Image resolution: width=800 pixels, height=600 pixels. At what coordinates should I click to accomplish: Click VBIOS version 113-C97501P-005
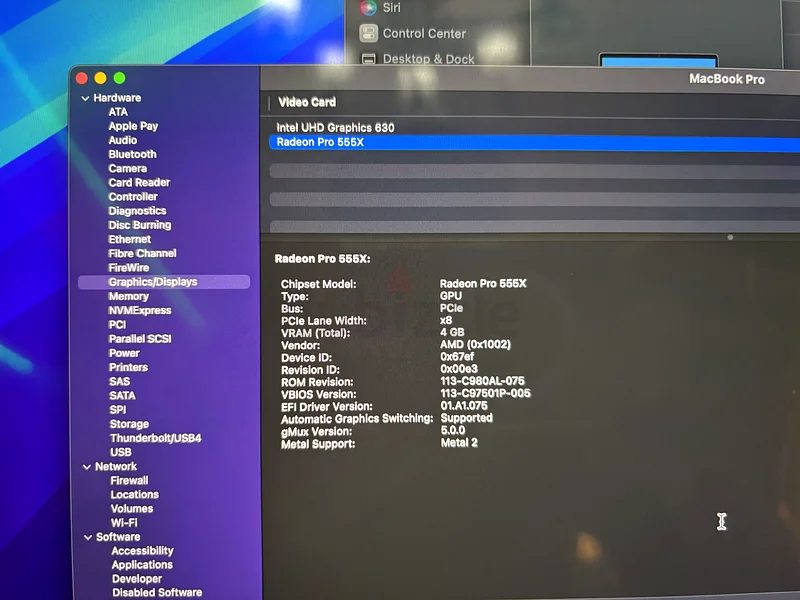[x=486, y=393]
